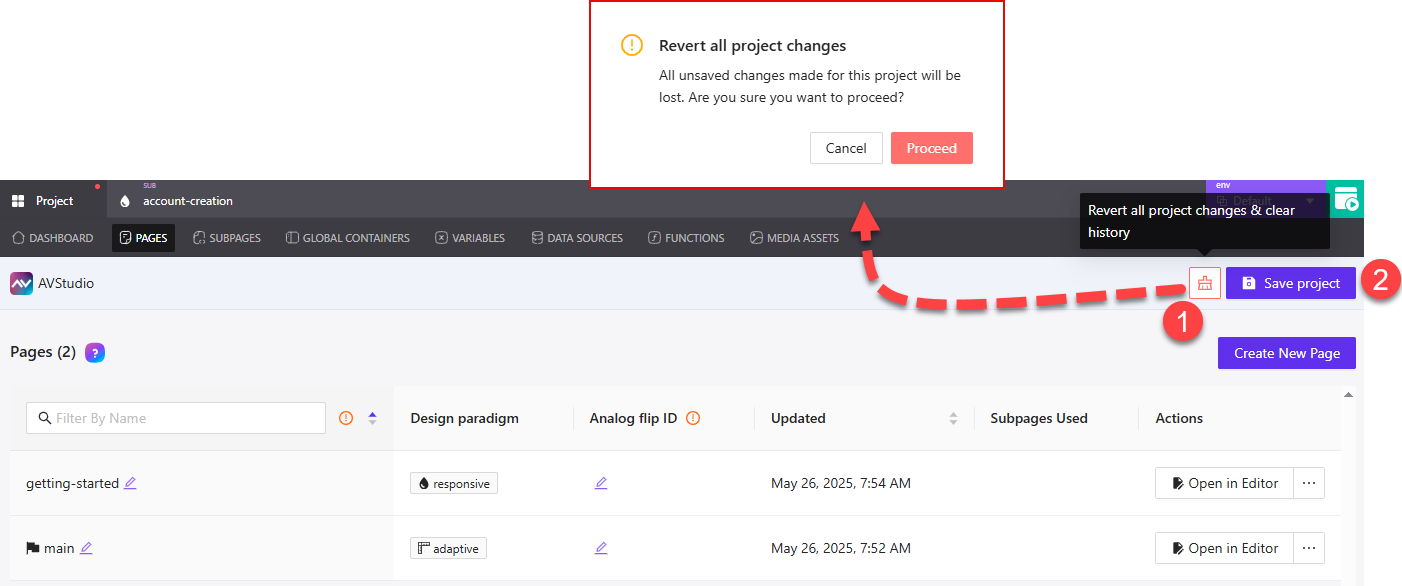Click the AVStudio logo
Viewport: 1402px width, 586px height.
(x=22, y=283)
